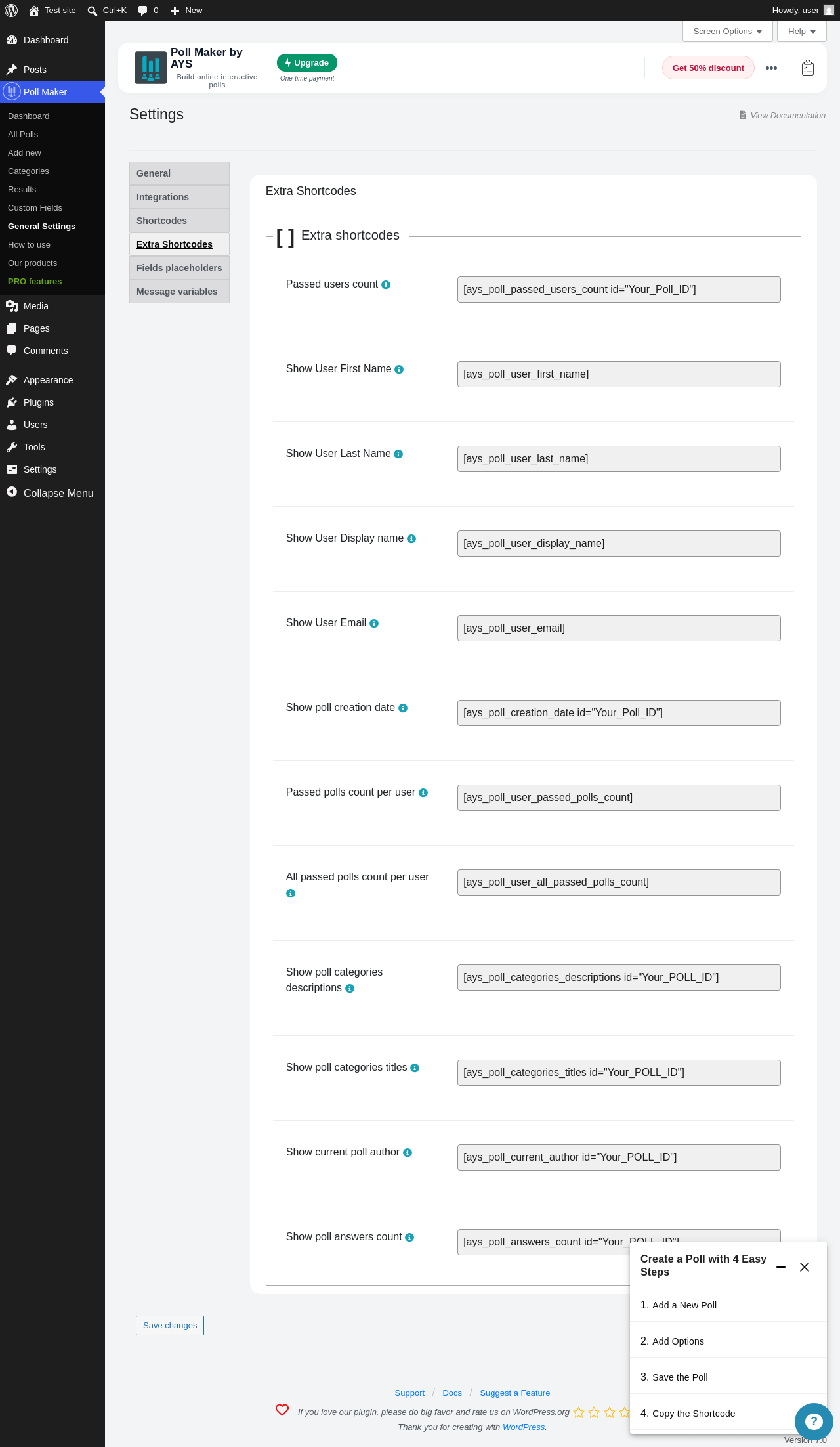Click info icon beside categories descriptions
Screen dimensions: 840x1447
pyautogui.click(x=350, y=989)
